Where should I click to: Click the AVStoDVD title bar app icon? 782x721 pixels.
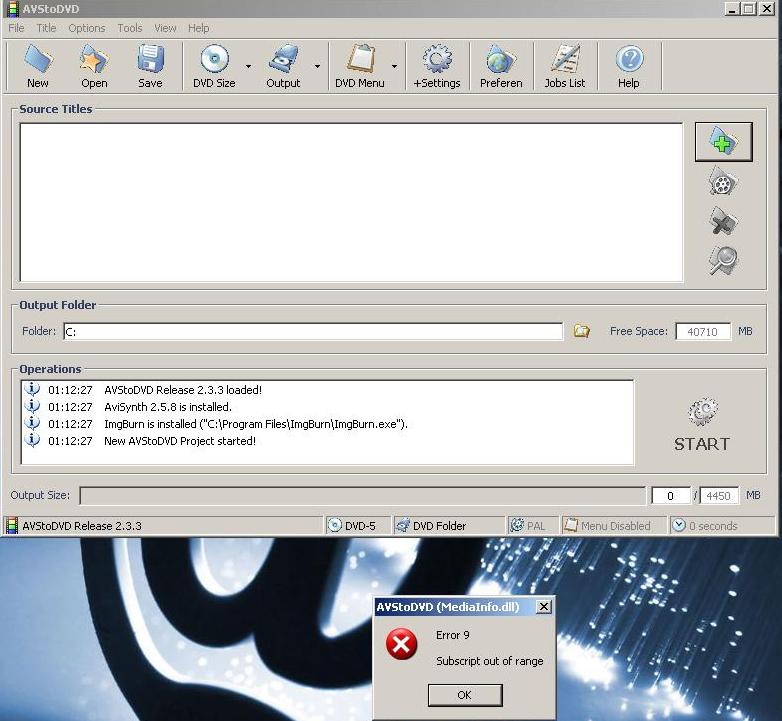click(x=12, y=8)
